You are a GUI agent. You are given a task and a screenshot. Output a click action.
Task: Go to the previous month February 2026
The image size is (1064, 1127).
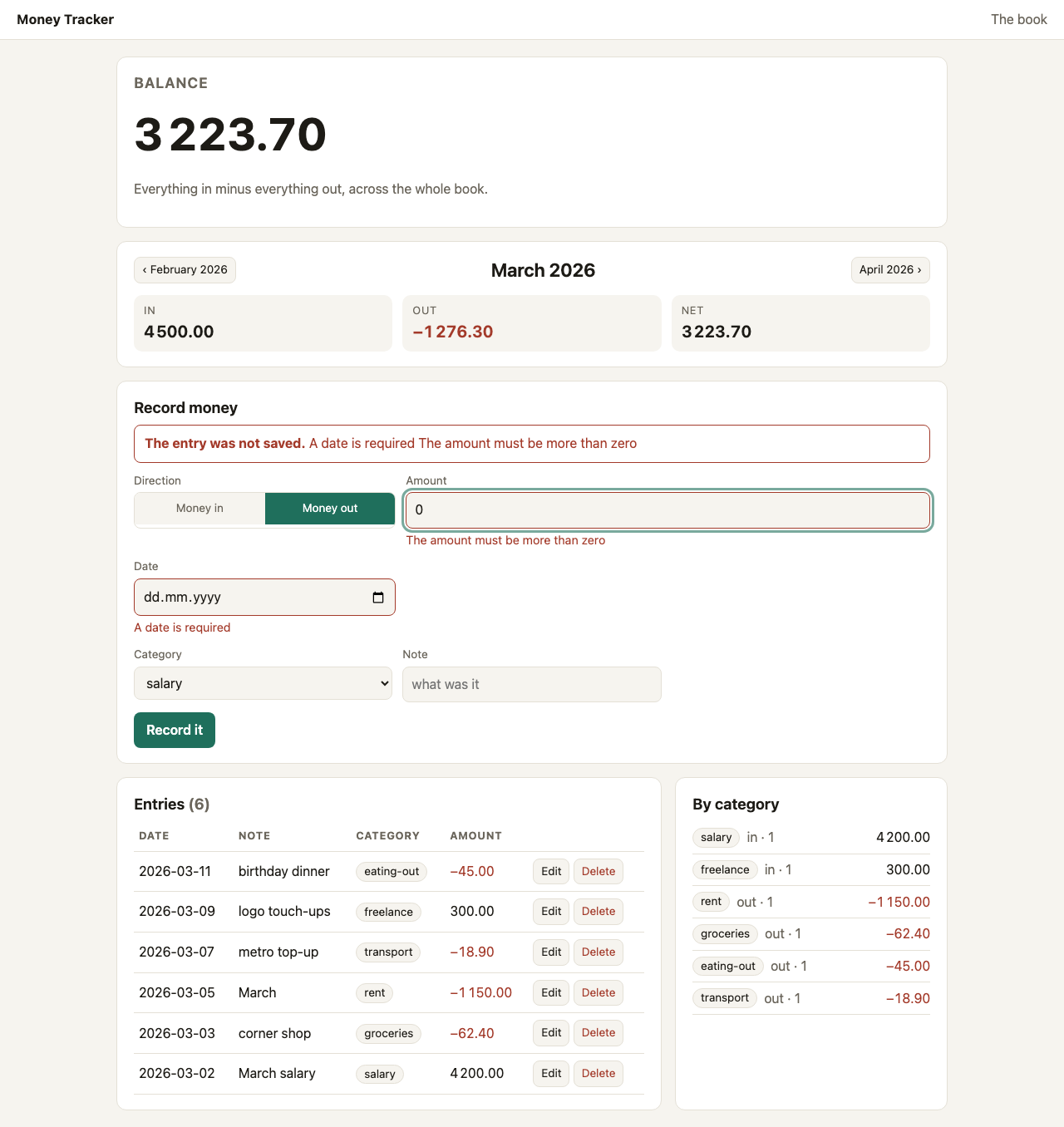(x=185, y=270)
